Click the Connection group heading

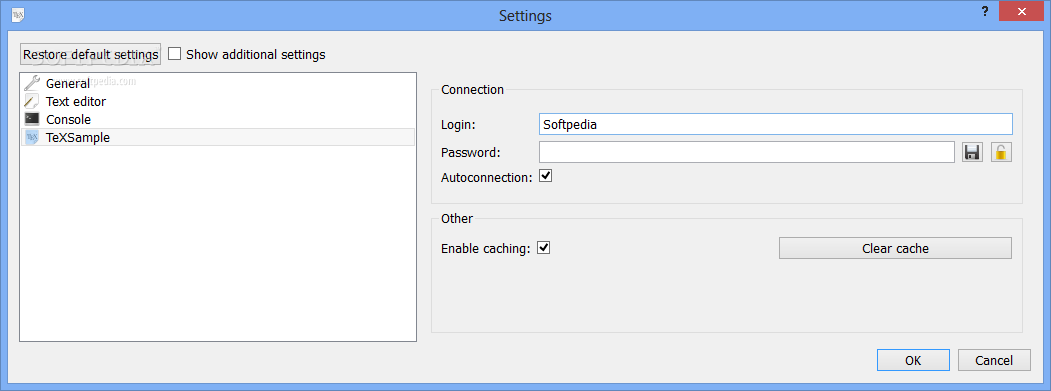tap(473, 89)
